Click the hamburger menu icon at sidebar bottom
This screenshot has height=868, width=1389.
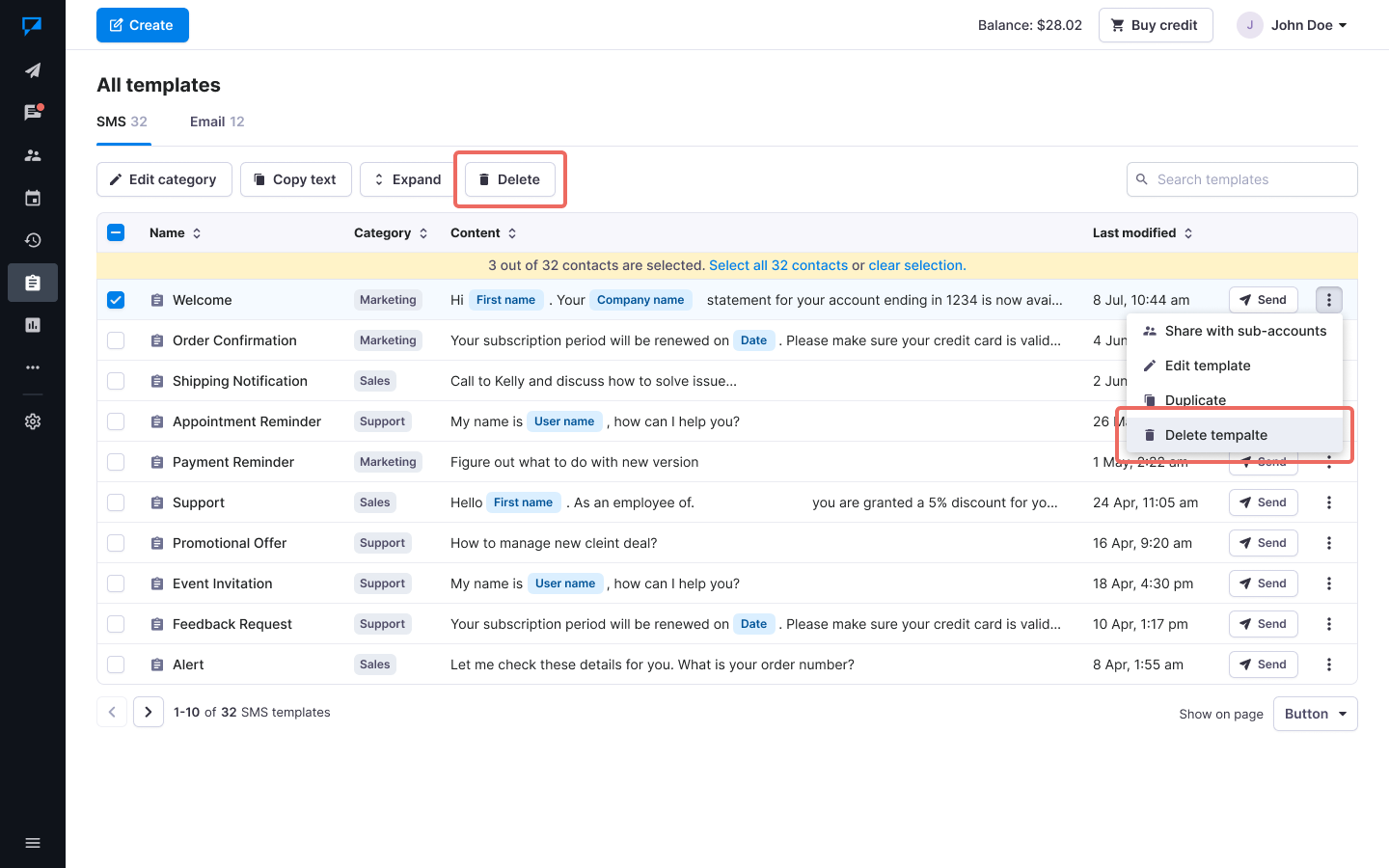(33, 843)
